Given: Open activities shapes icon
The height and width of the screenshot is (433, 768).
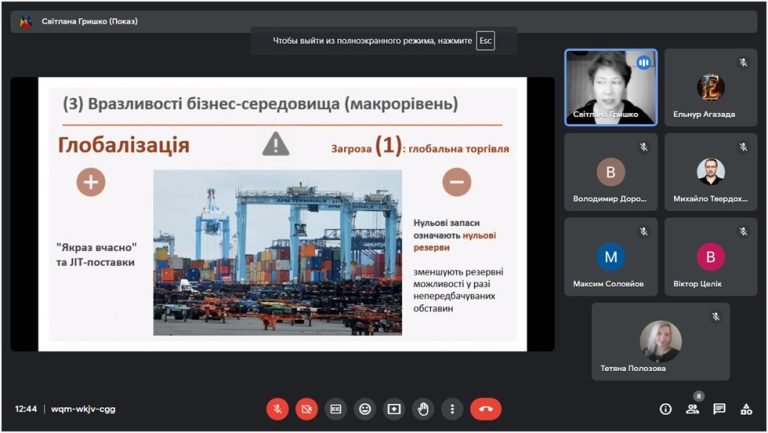Looking at the screenshot, I should 746,409.
